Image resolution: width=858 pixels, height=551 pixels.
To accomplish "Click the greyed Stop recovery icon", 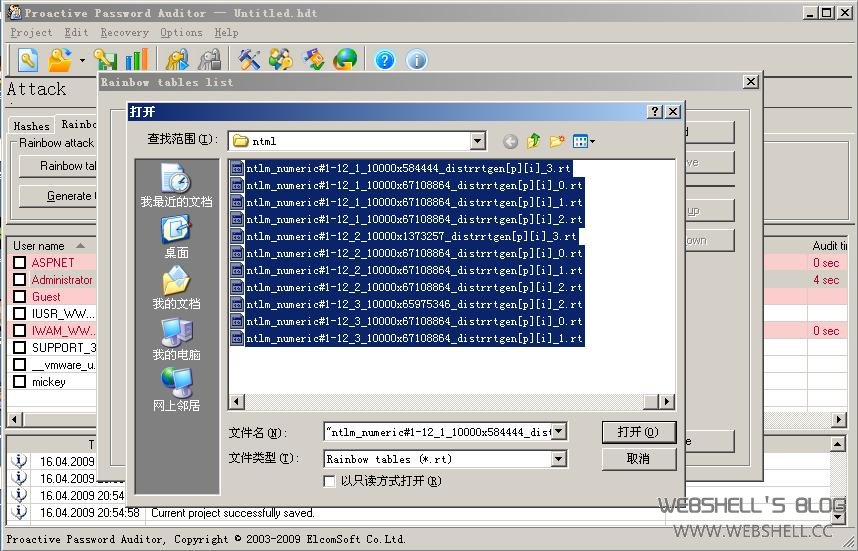I will click(209, 60).
